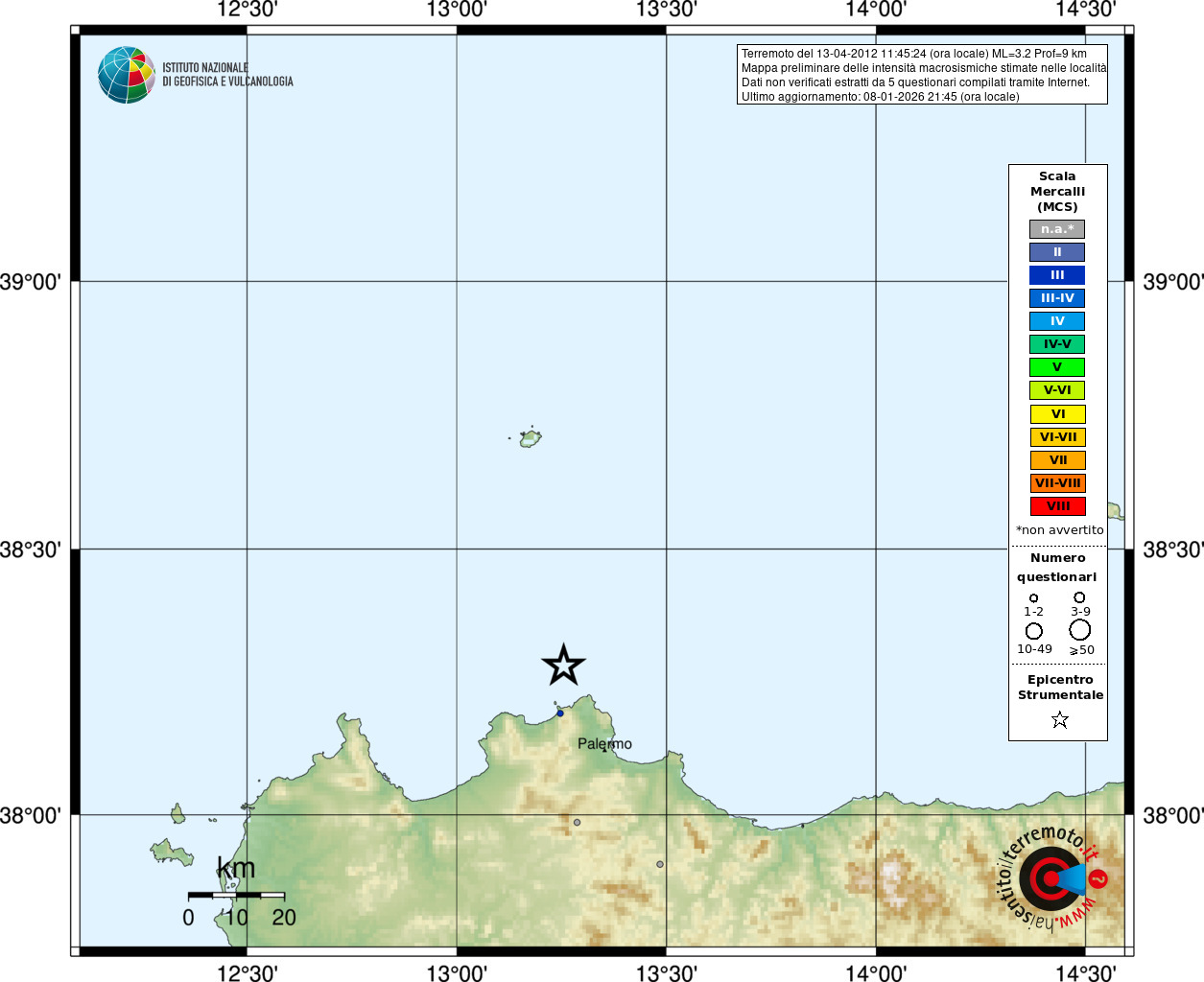Click the 1-2 questionnaires circle symbol
The width and height of the screenshot is (1204, 982).
coord(1033,597)
